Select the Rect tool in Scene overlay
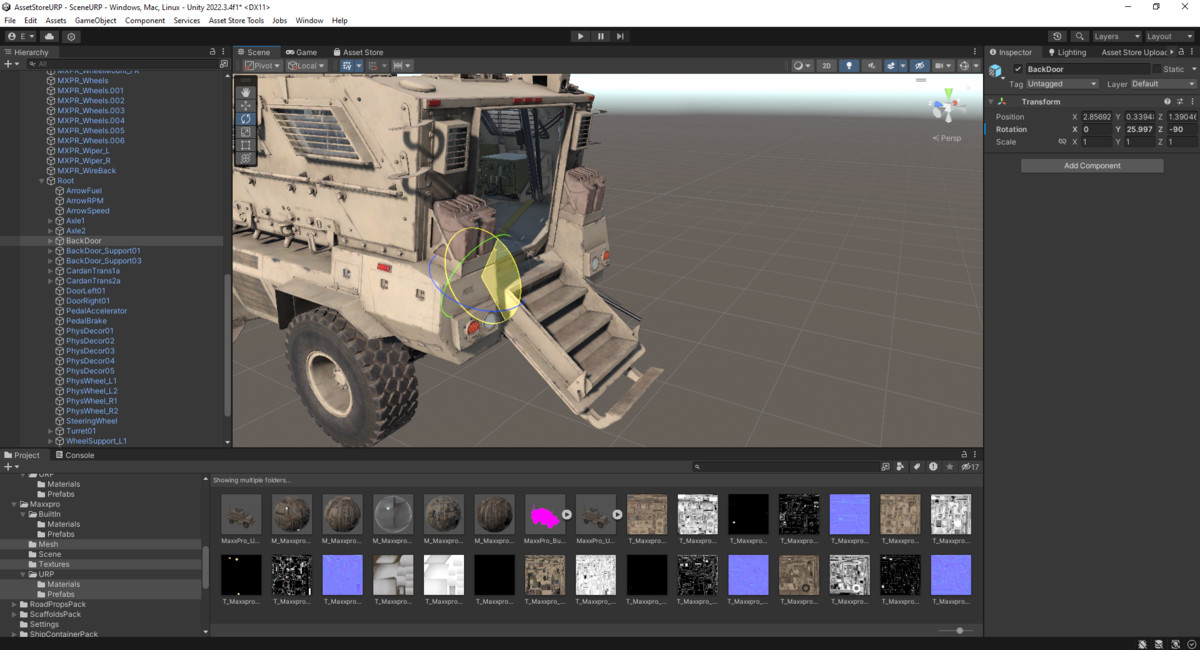 (x=246, y=145)
